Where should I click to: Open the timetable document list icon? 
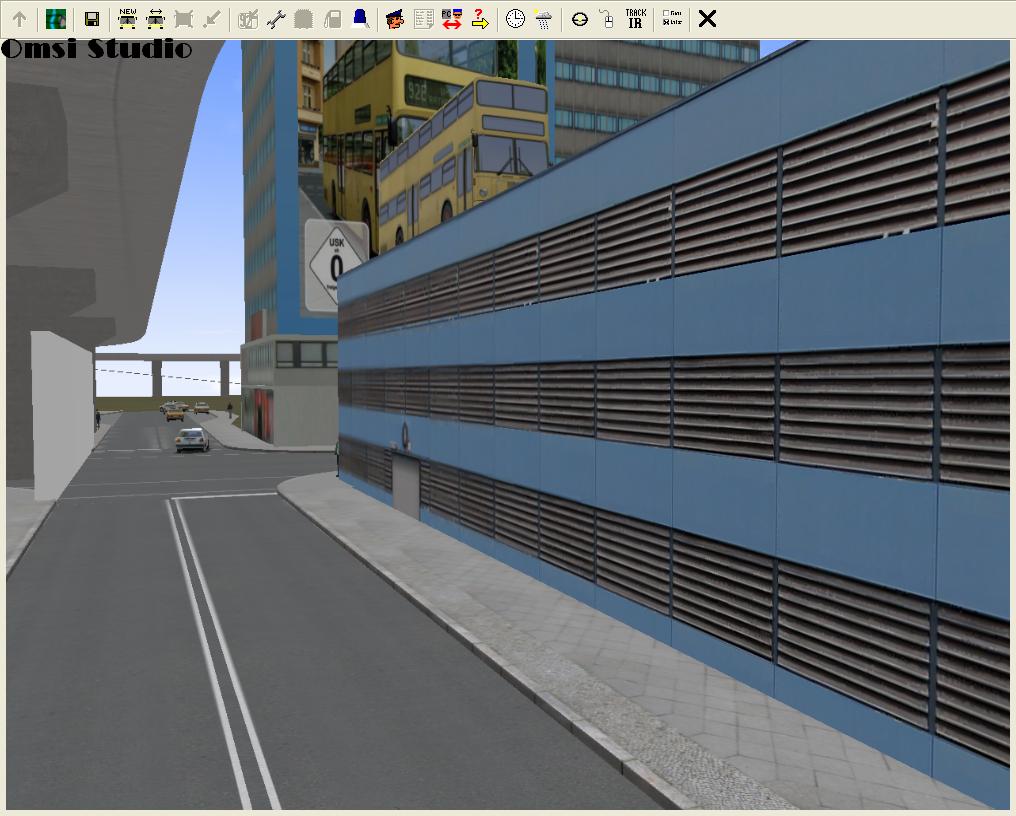click(424, 19)
